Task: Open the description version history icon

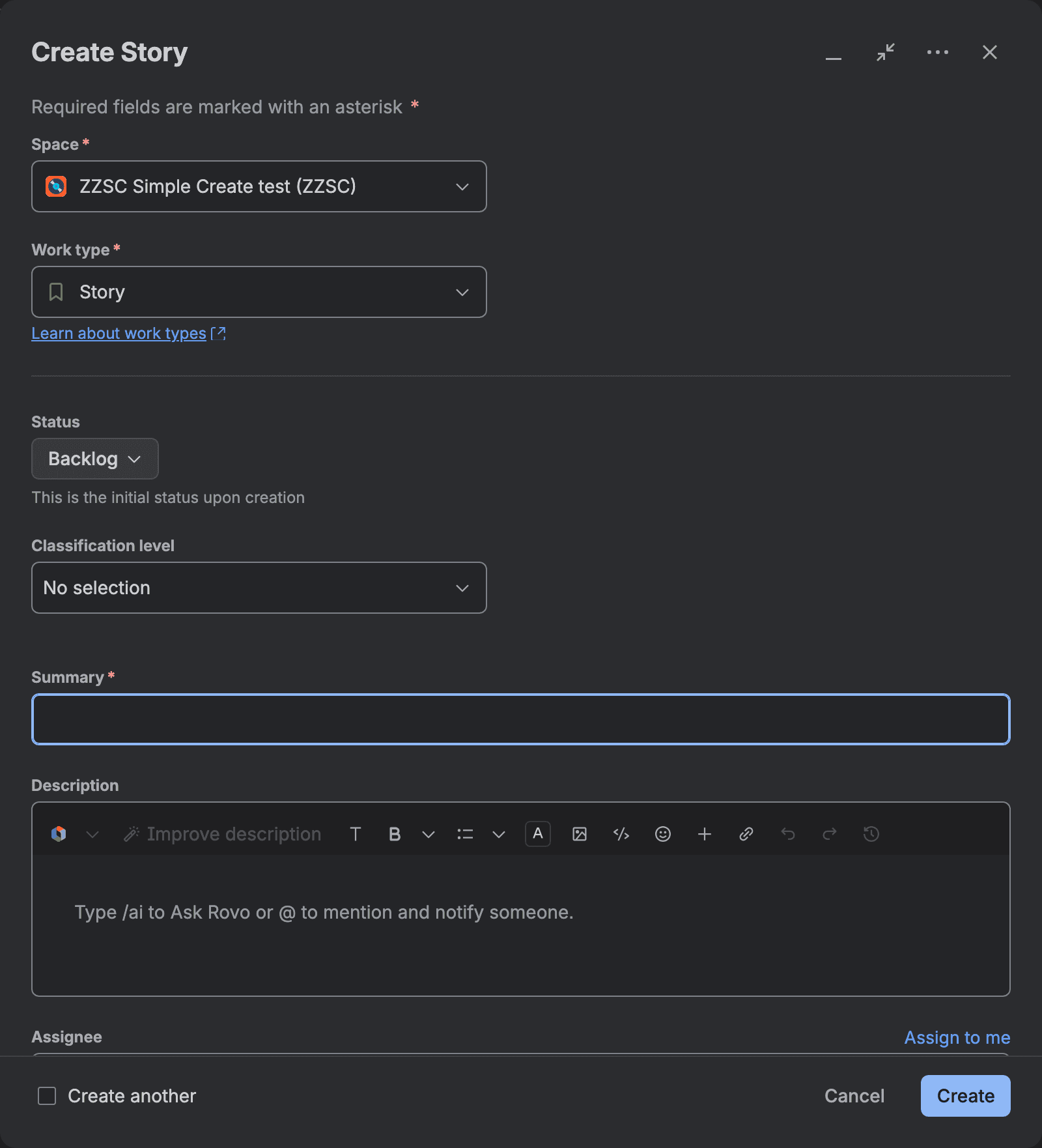Action: click(x=871, y=834)
